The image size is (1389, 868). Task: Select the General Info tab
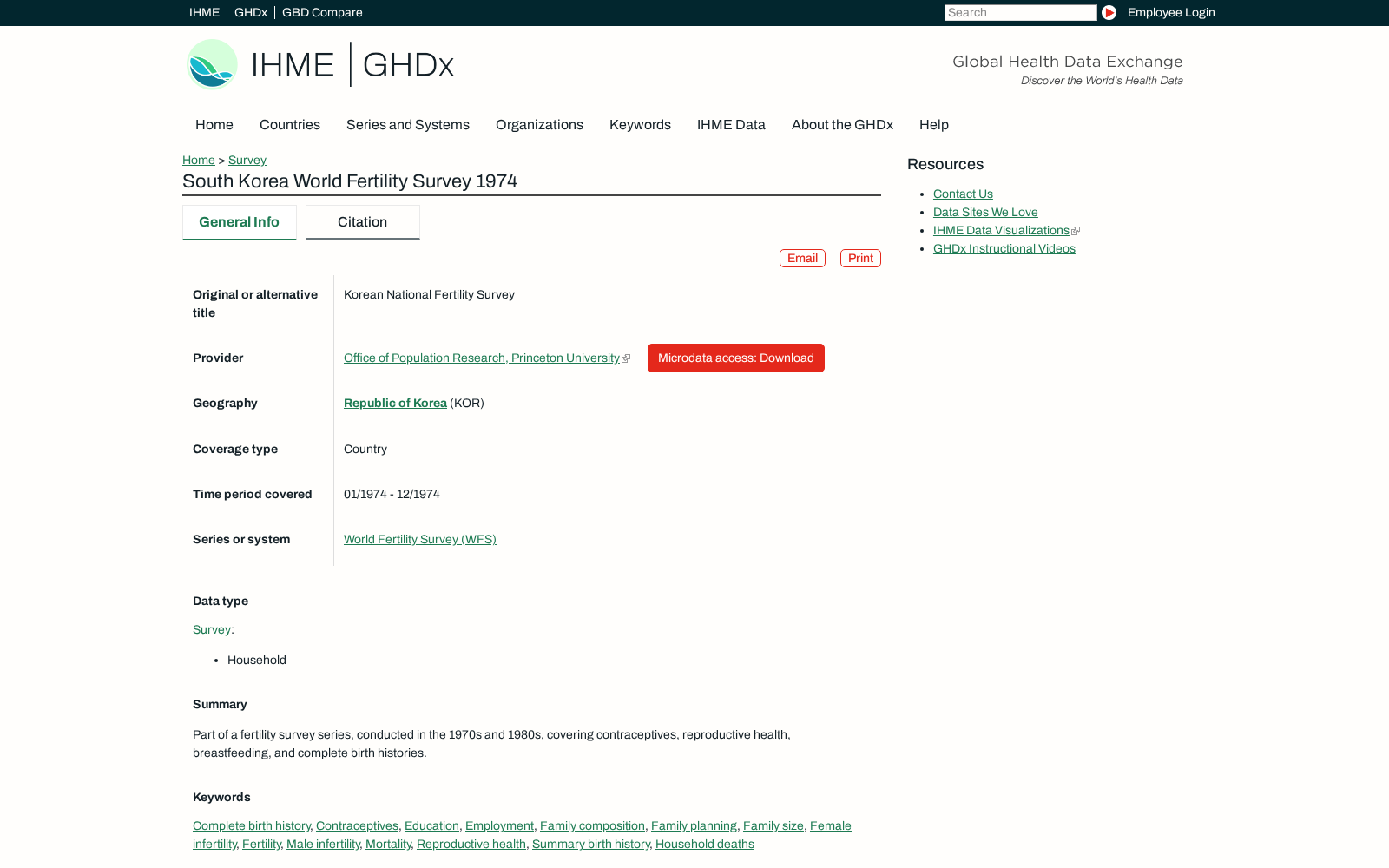click(x=240, y=222)
